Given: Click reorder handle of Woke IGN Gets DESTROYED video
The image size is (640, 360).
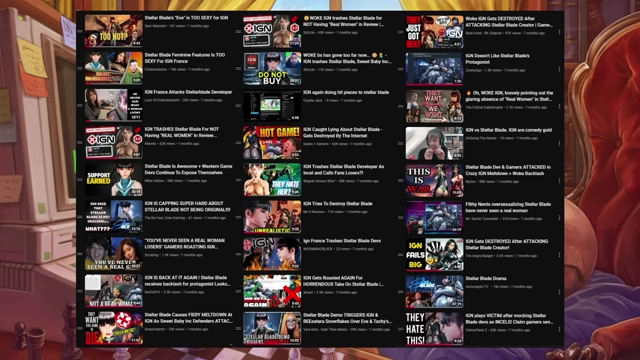Looking at the screenshot, I should [x=401, y=32].
